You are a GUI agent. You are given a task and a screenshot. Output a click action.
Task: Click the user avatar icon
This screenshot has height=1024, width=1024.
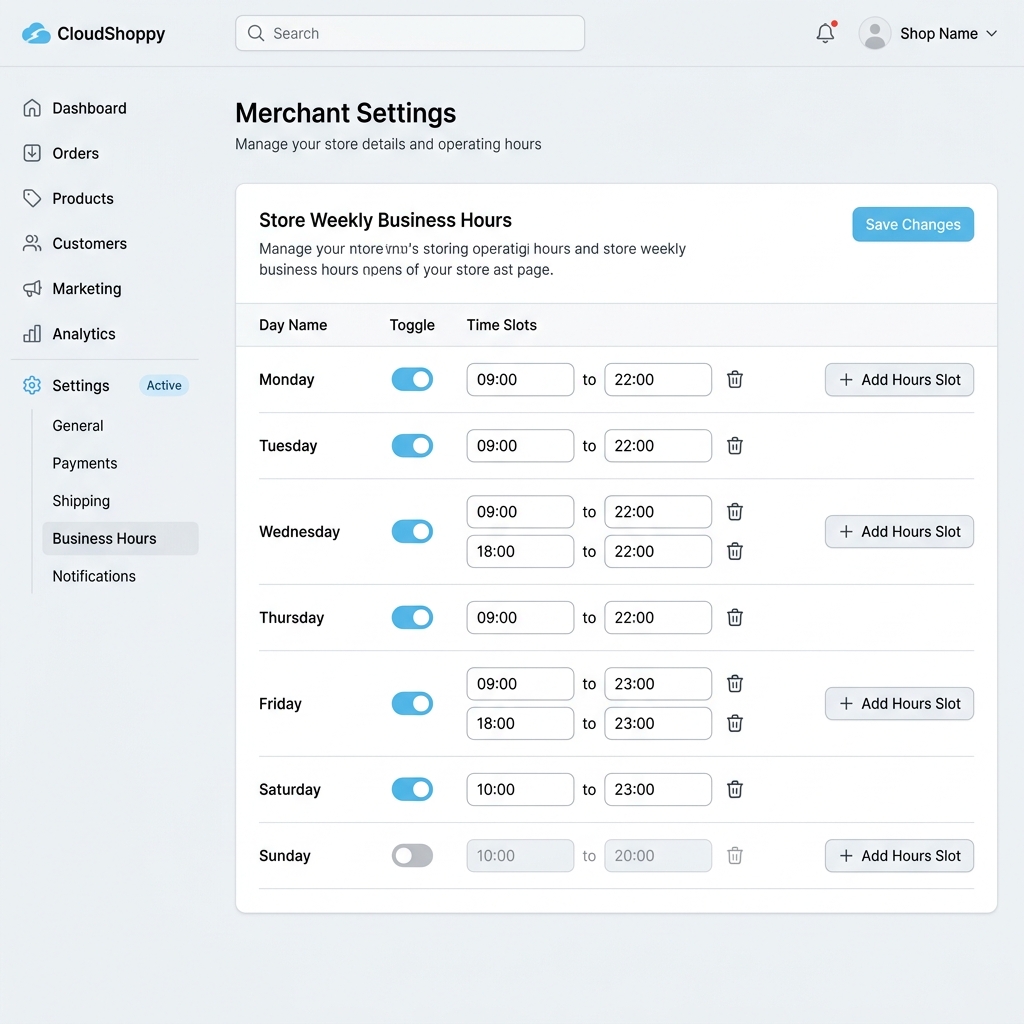(x=874, y=33)
